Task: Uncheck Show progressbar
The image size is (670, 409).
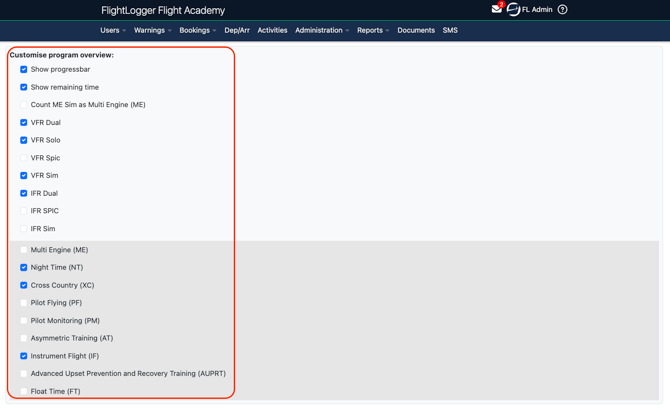Action: pos(24,69)
